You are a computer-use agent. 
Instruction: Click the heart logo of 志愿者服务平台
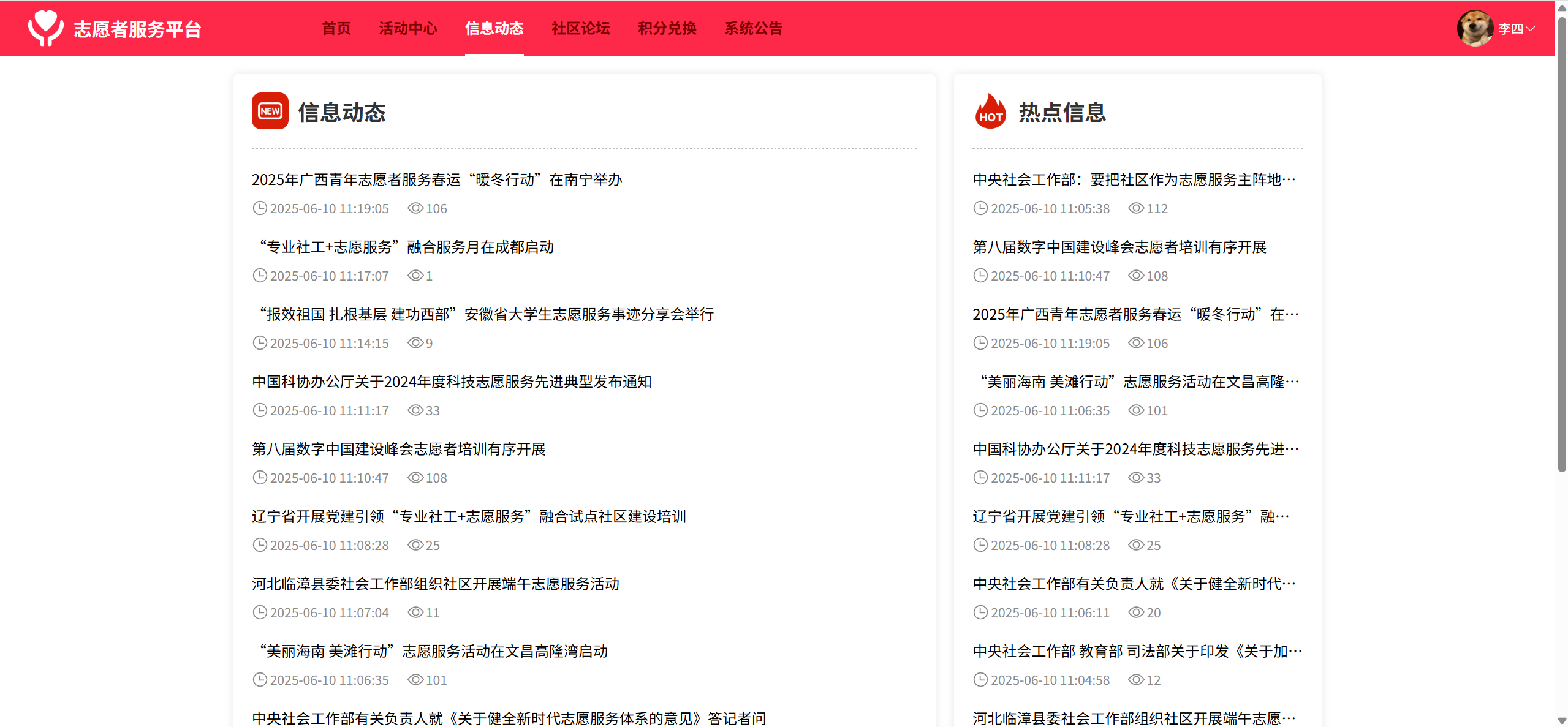(x=45, y=28)
